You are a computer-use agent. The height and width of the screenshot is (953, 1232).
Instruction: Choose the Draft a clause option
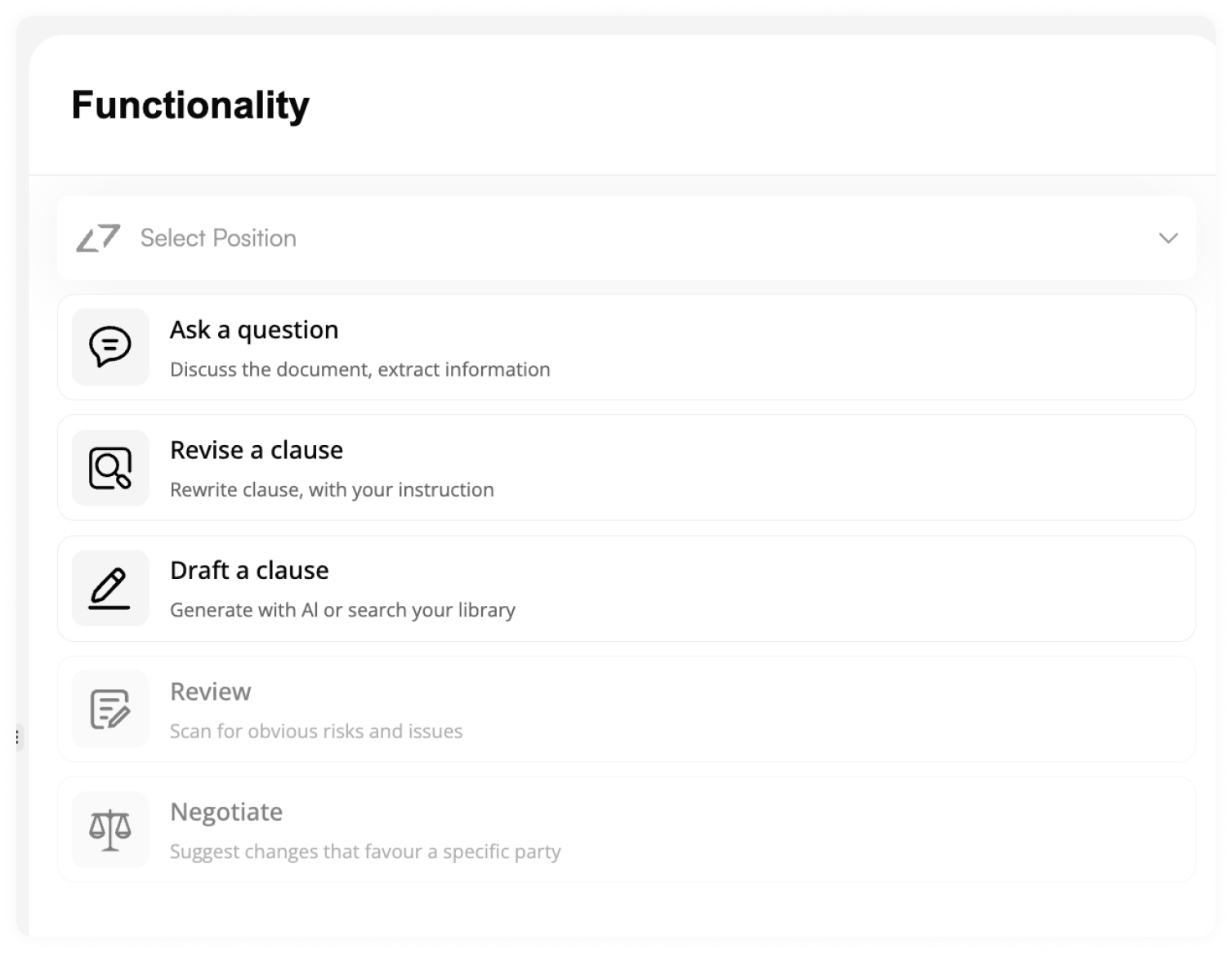(627, 589)
